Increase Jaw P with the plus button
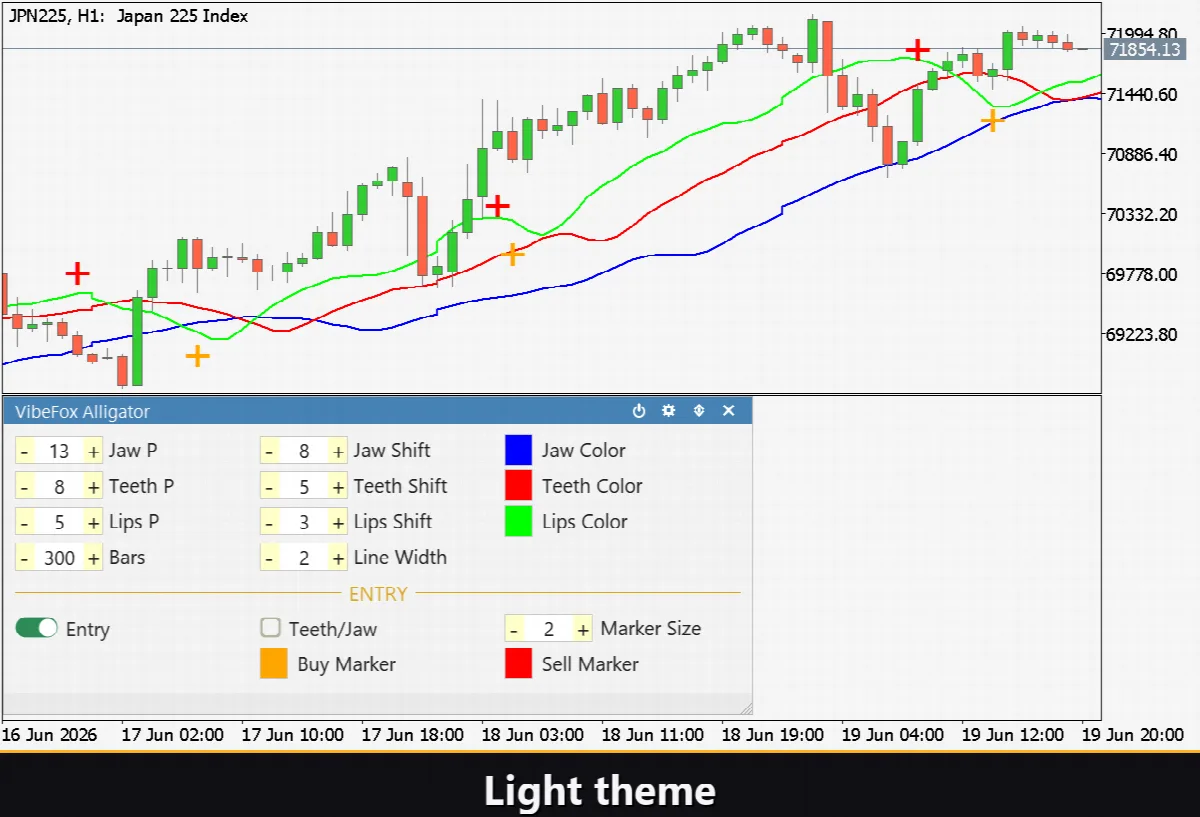The image size is (1200, 817). click(x=93, y=451)
